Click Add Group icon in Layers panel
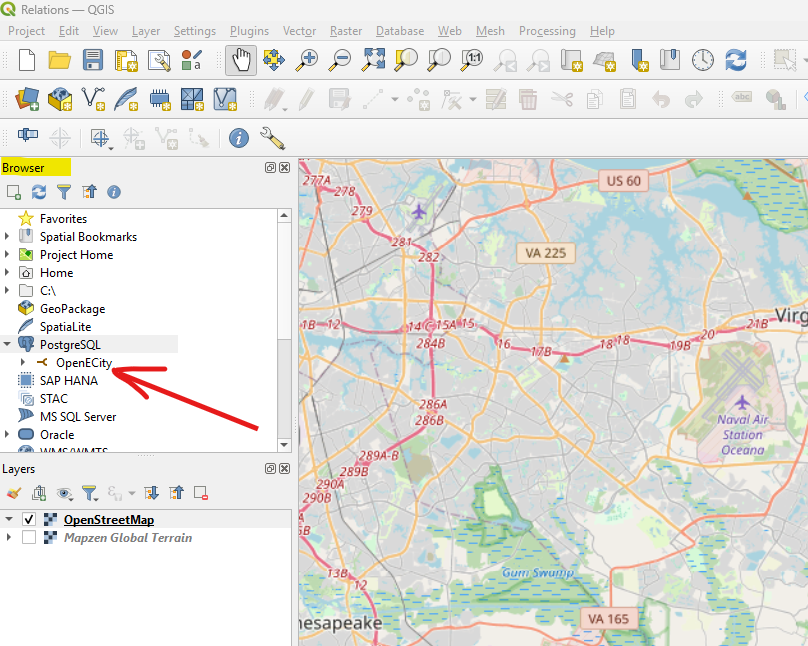Image resolution: width=808 pixels, height=646 pixels. (39, 494)
